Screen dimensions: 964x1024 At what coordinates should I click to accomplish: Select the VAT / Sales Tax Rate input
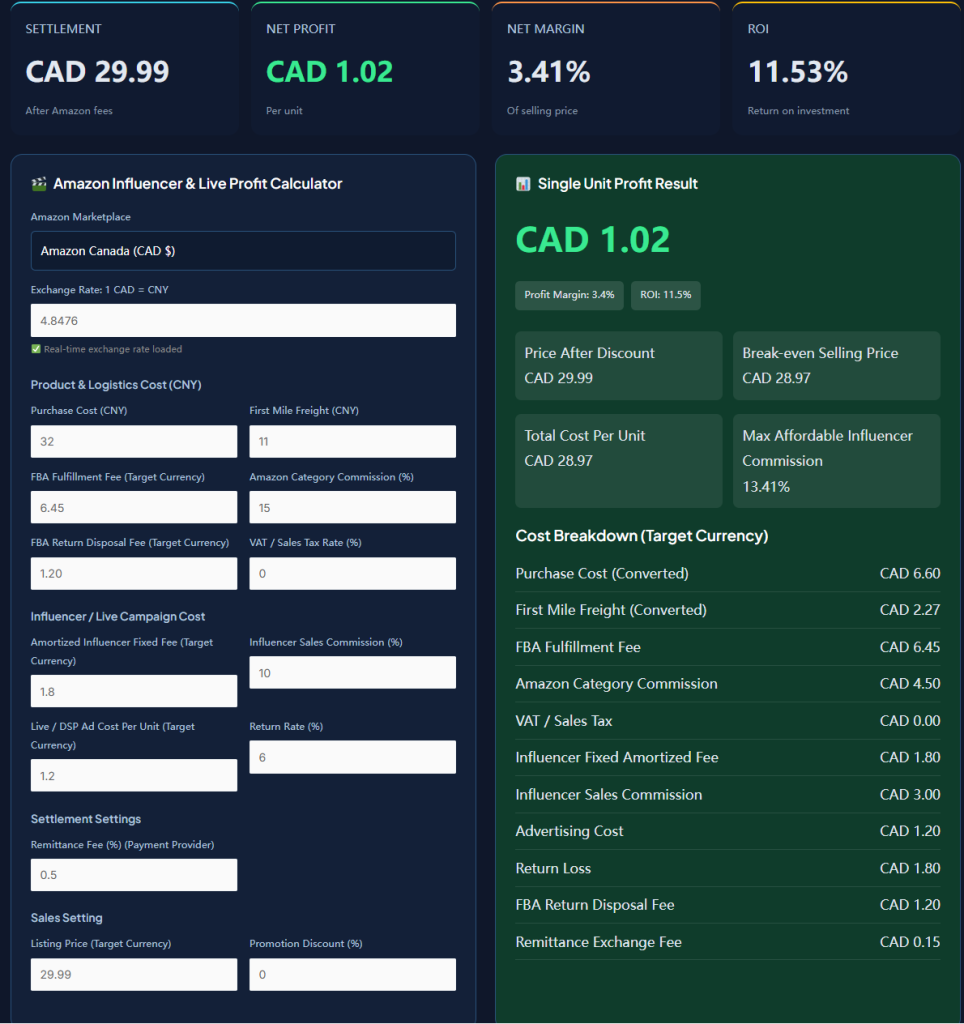click(x=353, y=573)
